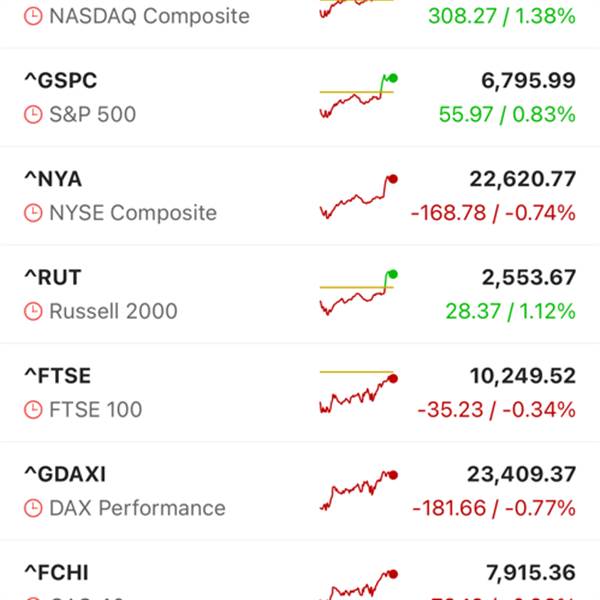Open the FTSE 100 sparkline chart

358,392
